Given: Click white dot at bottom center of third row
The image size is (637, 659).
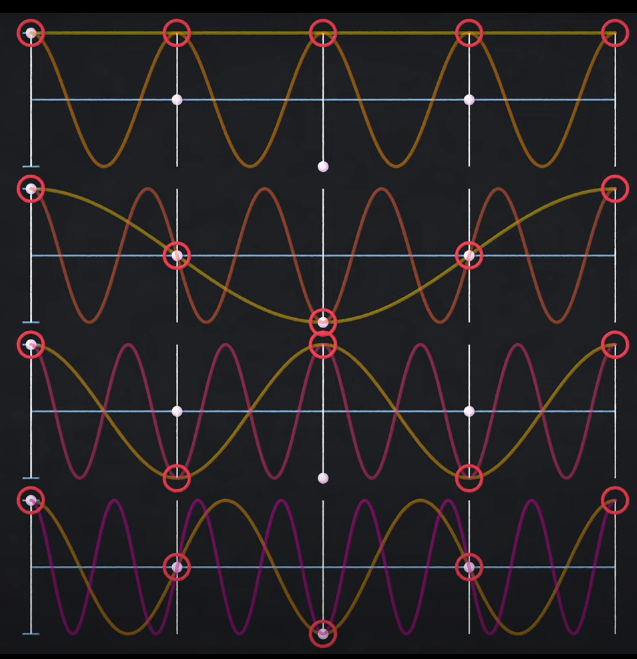Looking at the screenshot, I should coord(323,478).
